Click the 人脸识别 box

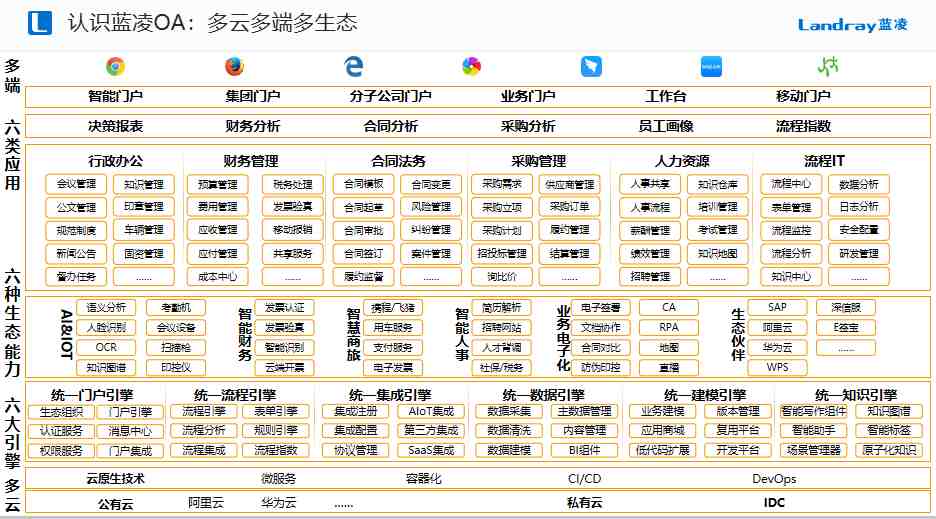[x=106, y=327]
